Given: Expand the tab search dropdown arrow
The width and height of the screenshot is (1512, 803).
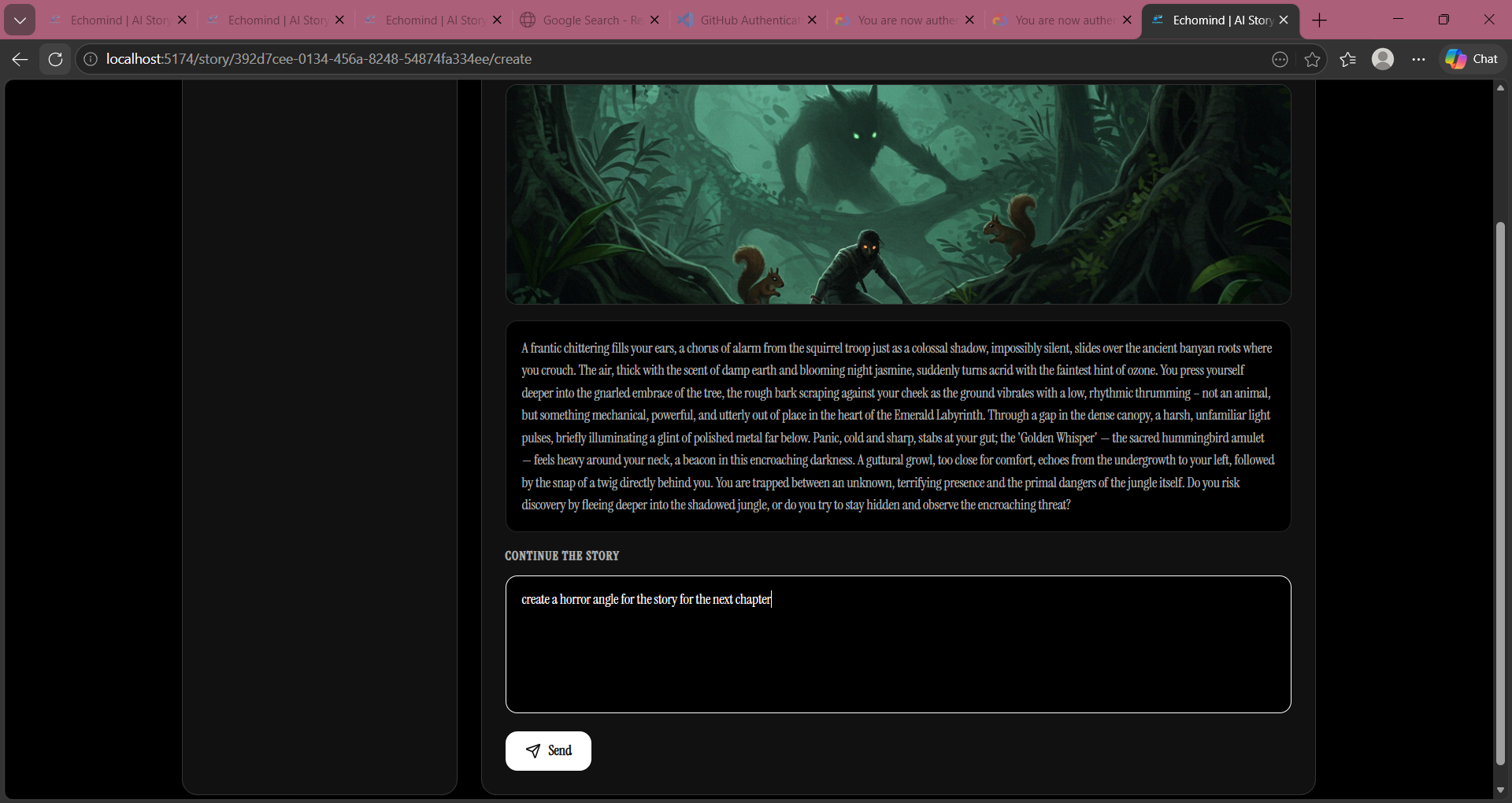Looking at the screenshot, I should (x=20, y=20).
